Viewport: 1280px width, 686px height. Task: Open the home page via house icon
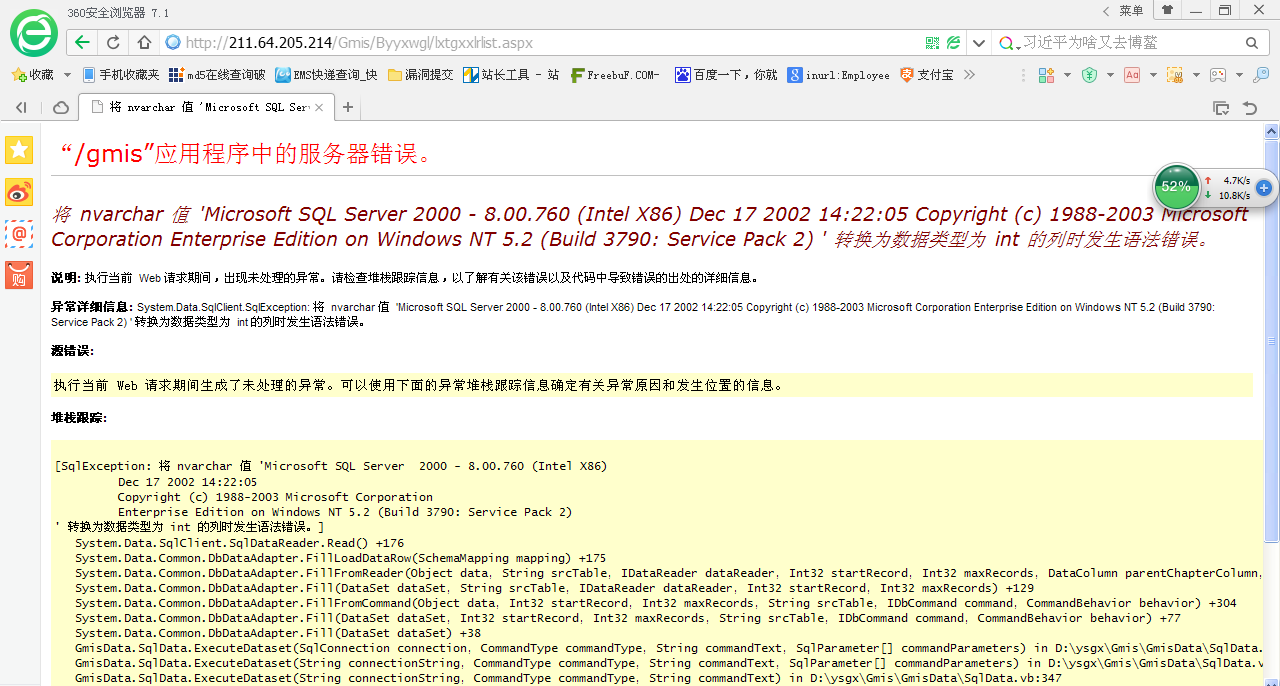click(144, 42)
